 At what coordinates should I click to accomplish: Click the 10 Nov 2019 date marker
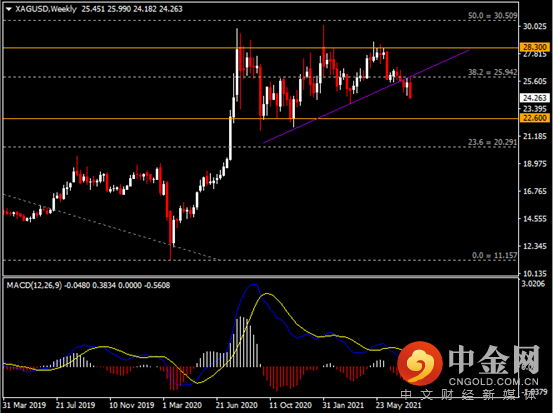(x=131, y=405)
